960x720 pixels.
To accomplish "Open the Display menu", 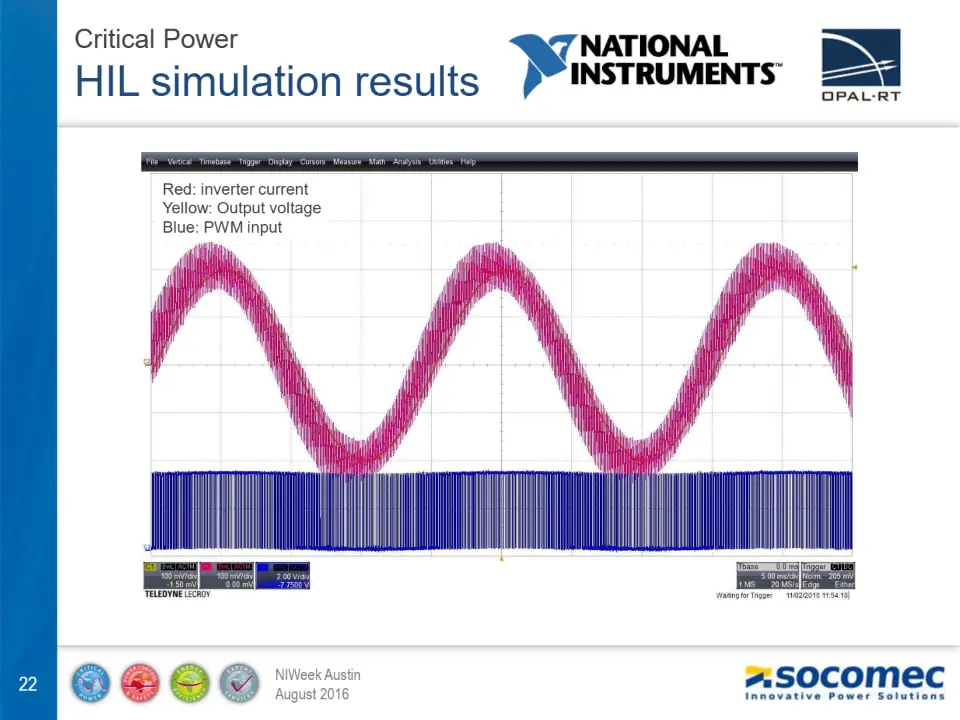I will pyautogui.click(x=280, y=162).
